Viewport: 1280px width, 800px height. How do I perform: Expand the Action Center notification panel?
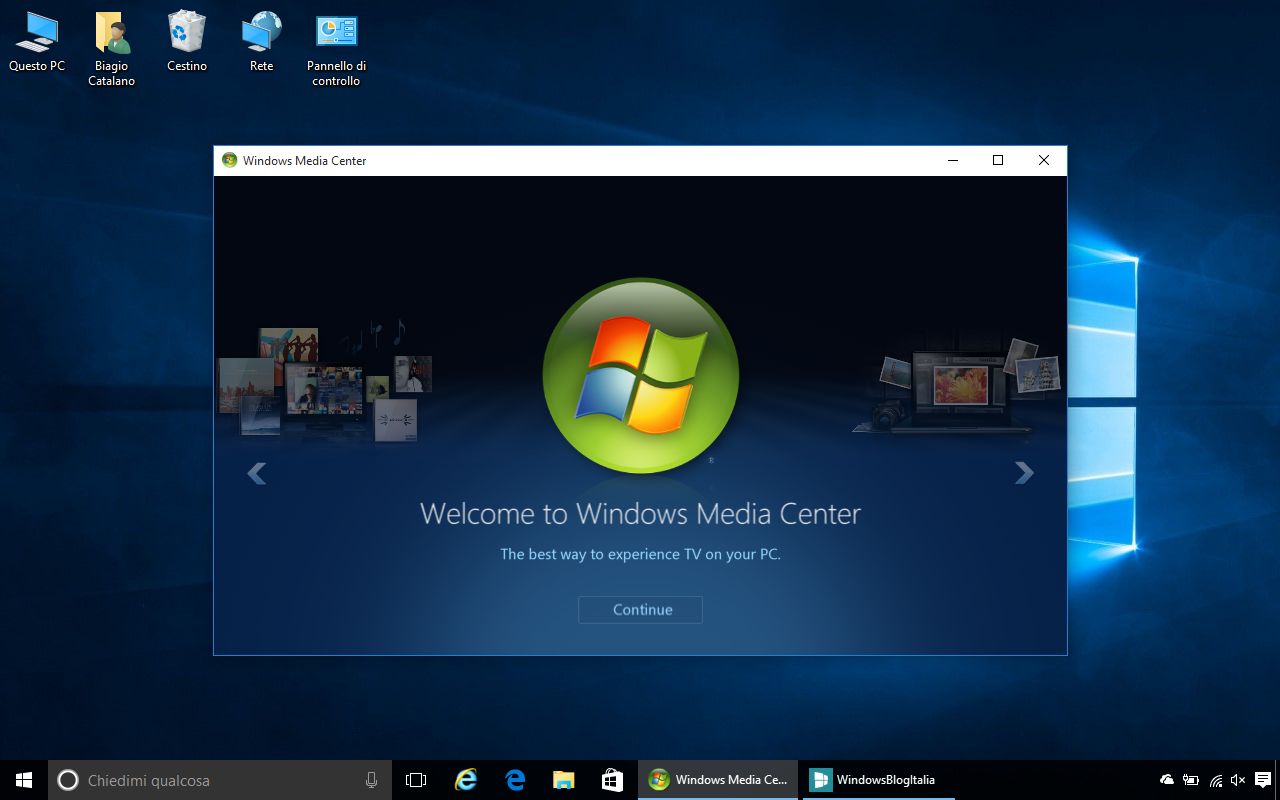[1262, 779]
